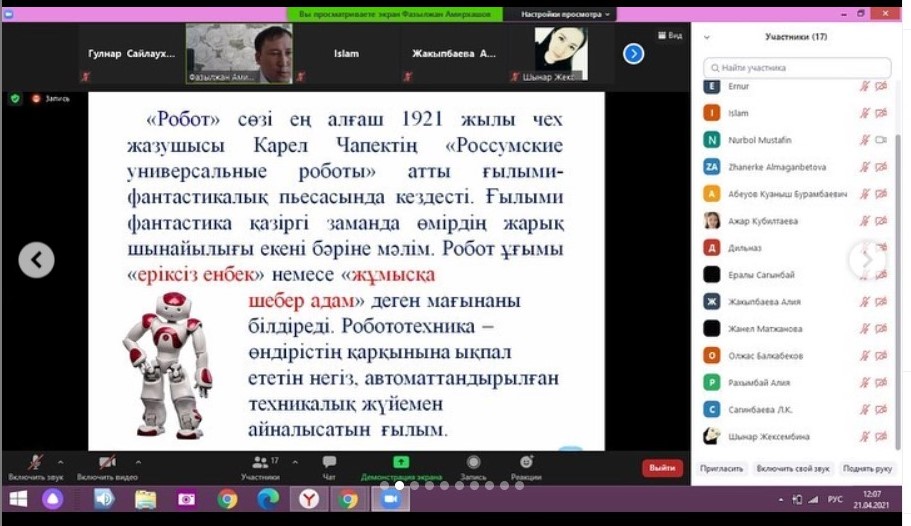Viewport: 911px width, 526px height.
Task: Open Windows Start menu
Action: (18, 499)
